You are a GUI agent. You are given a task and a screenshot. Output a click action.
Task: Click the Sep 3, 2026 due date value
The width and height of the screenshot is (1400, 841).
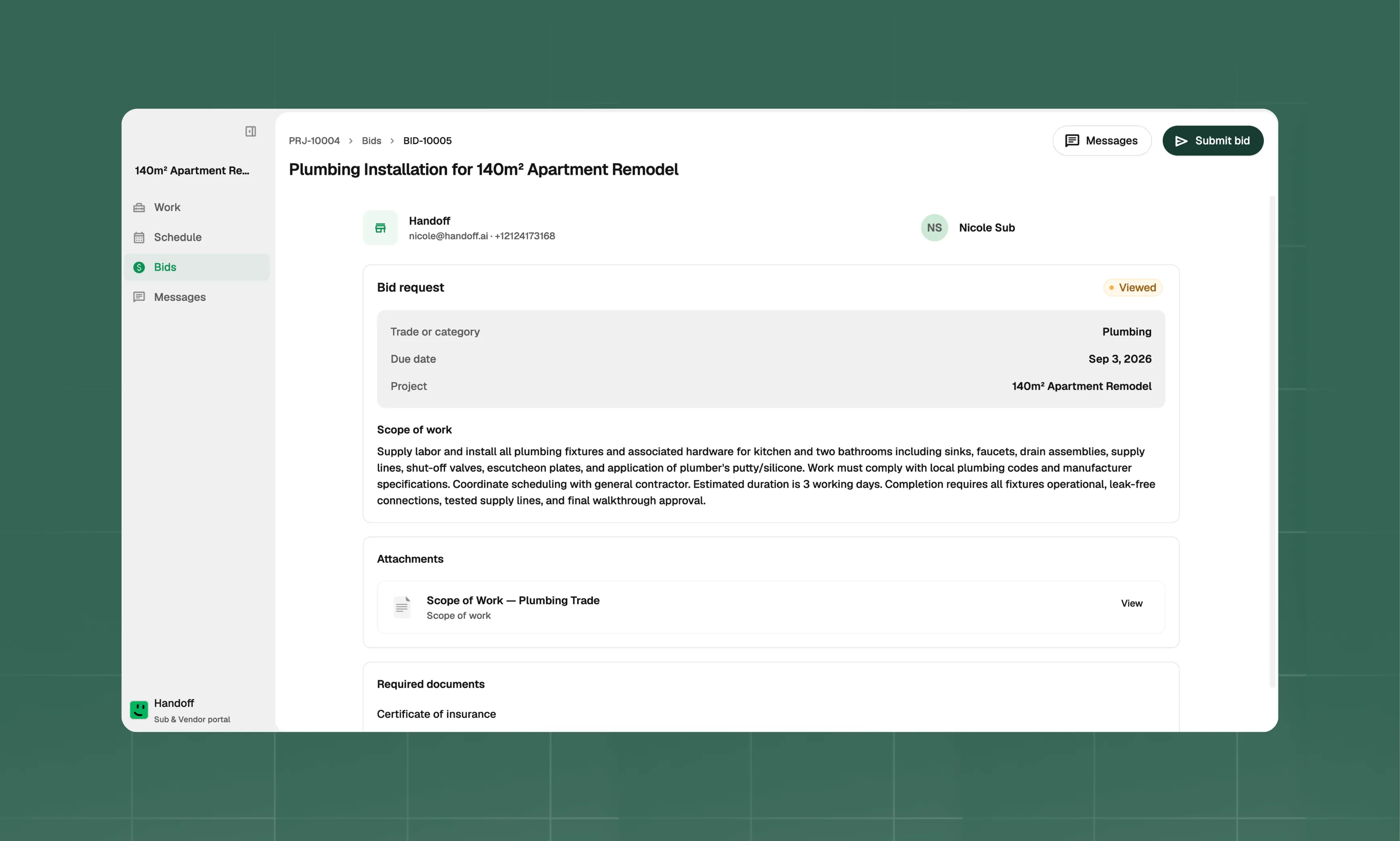click(1120, 359)
